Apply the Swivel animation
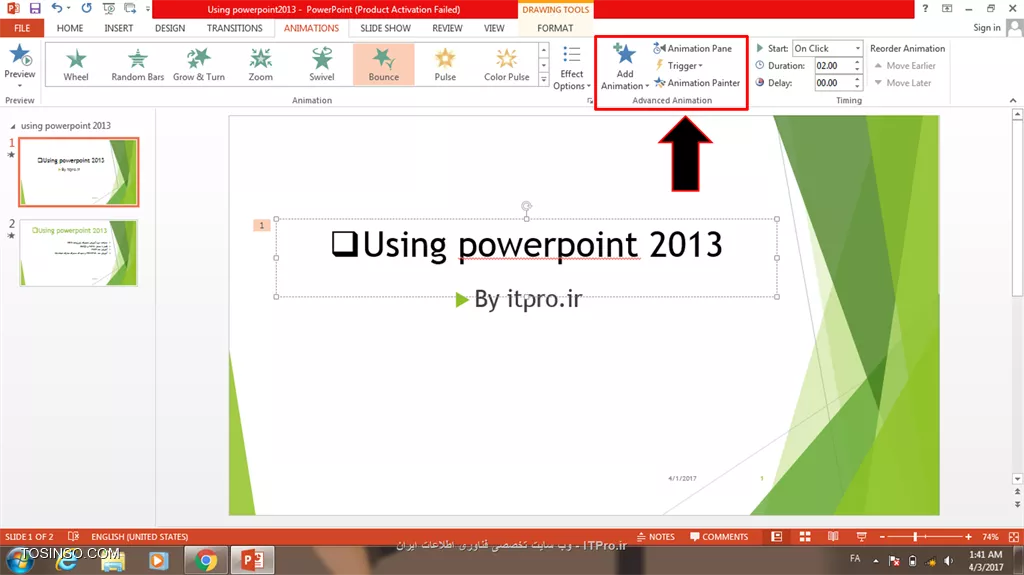Image resolution: width=1024 pixels, height=575 pixels. pyautogui.click(x=322, y=65)
